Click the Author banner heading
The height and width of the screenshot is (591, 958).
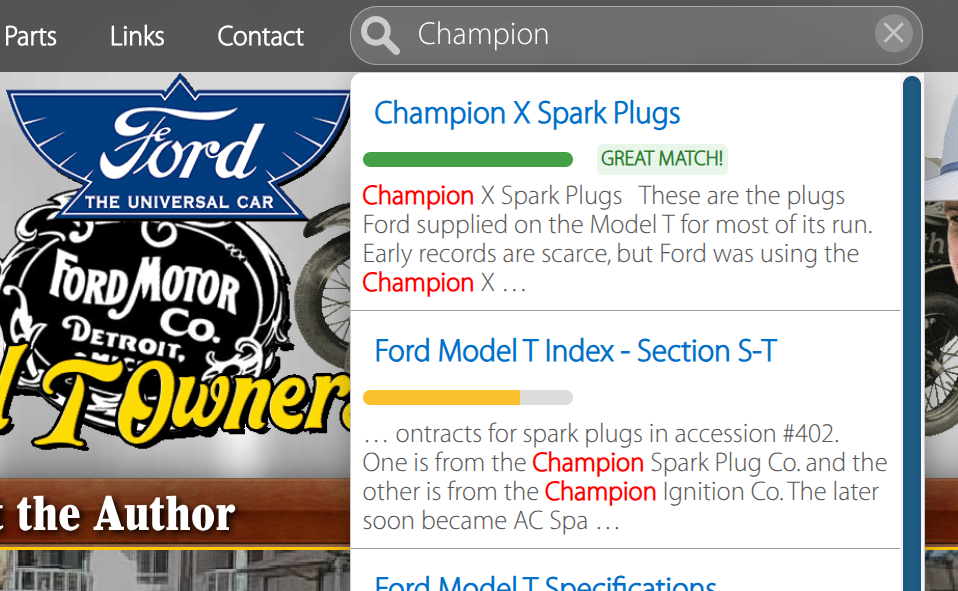pos(120,513)
